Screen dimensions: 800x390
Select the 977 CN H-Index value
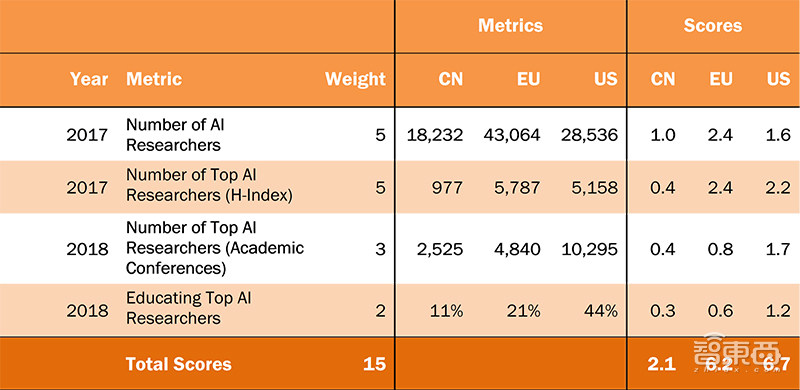click(x=447, y=188)
